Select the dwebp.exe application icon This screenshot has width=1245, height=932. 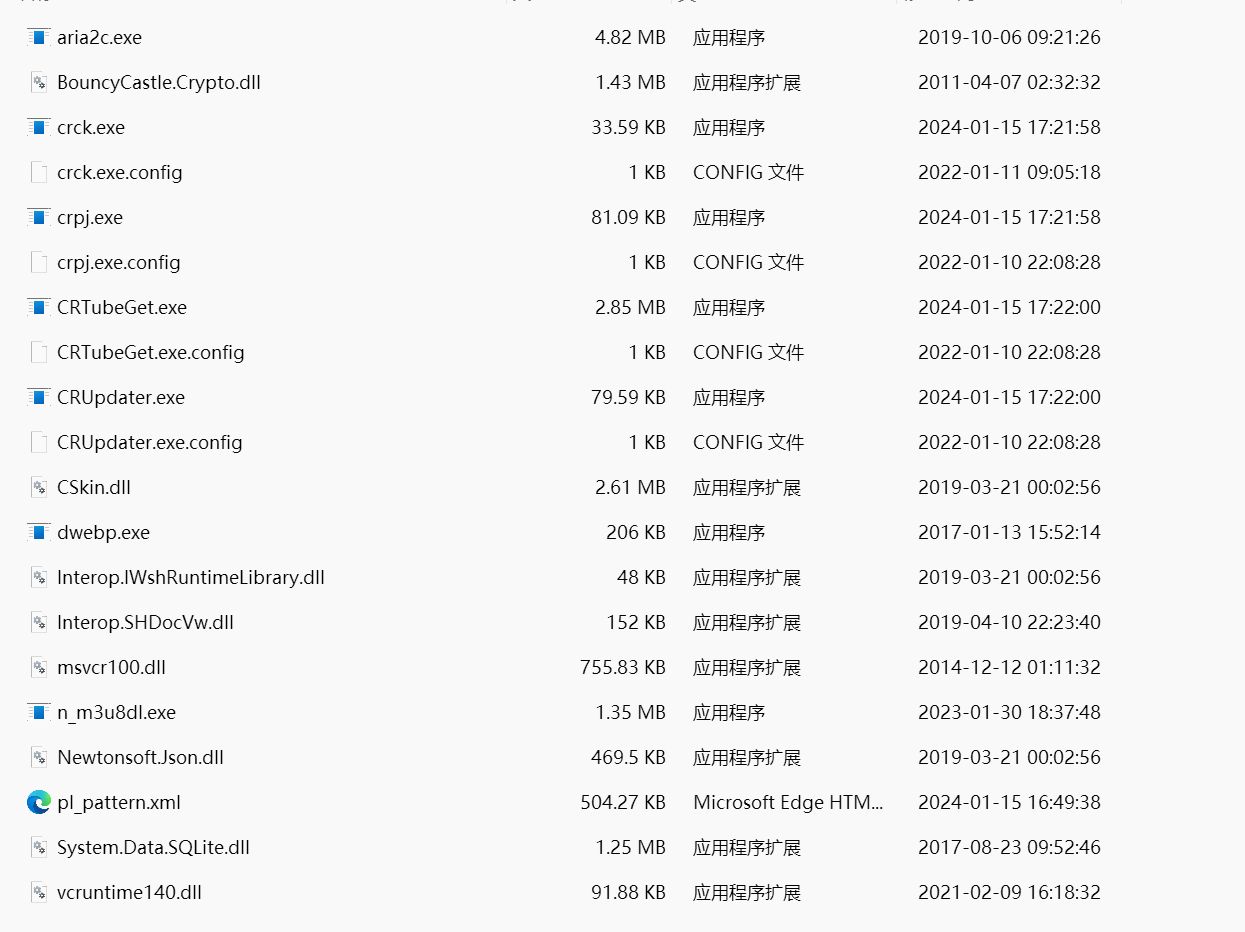tap(39, 533)
